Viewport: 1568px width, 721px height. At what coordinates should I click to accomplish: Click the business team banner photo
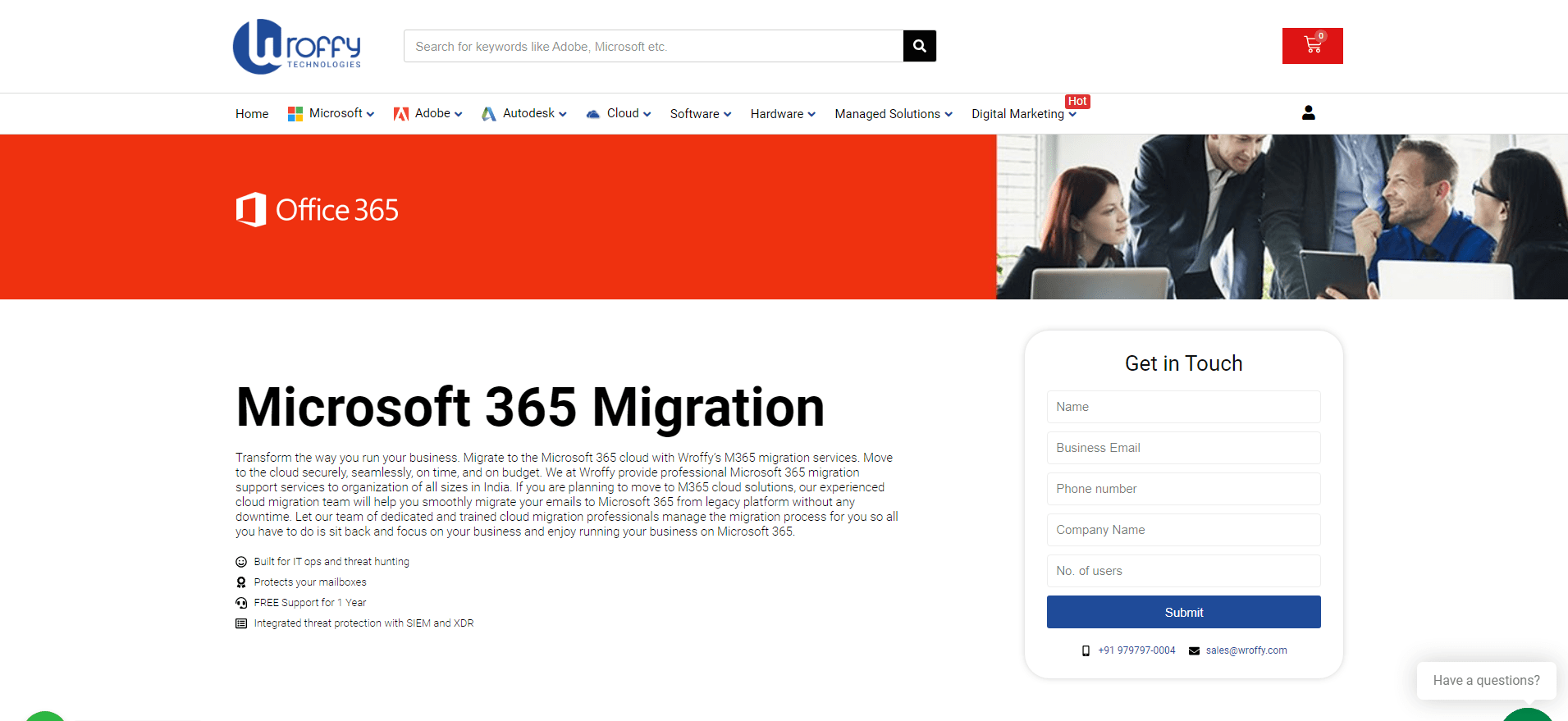click(x=1282, y=217)
